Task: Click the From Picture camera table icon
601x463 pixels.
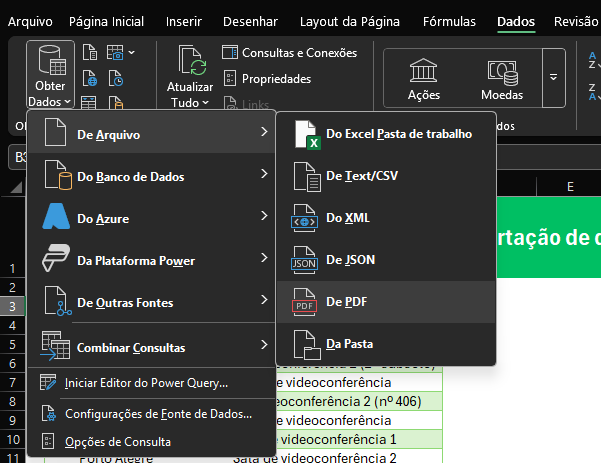Action: [115, 52]
